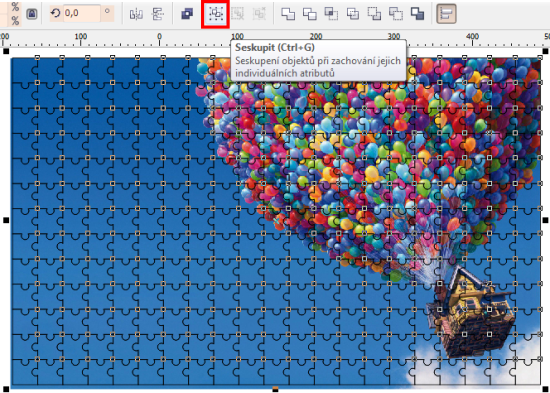550x393 pixels.
Task: Click the Simplify shaping icon
Action: pos(353,14)
